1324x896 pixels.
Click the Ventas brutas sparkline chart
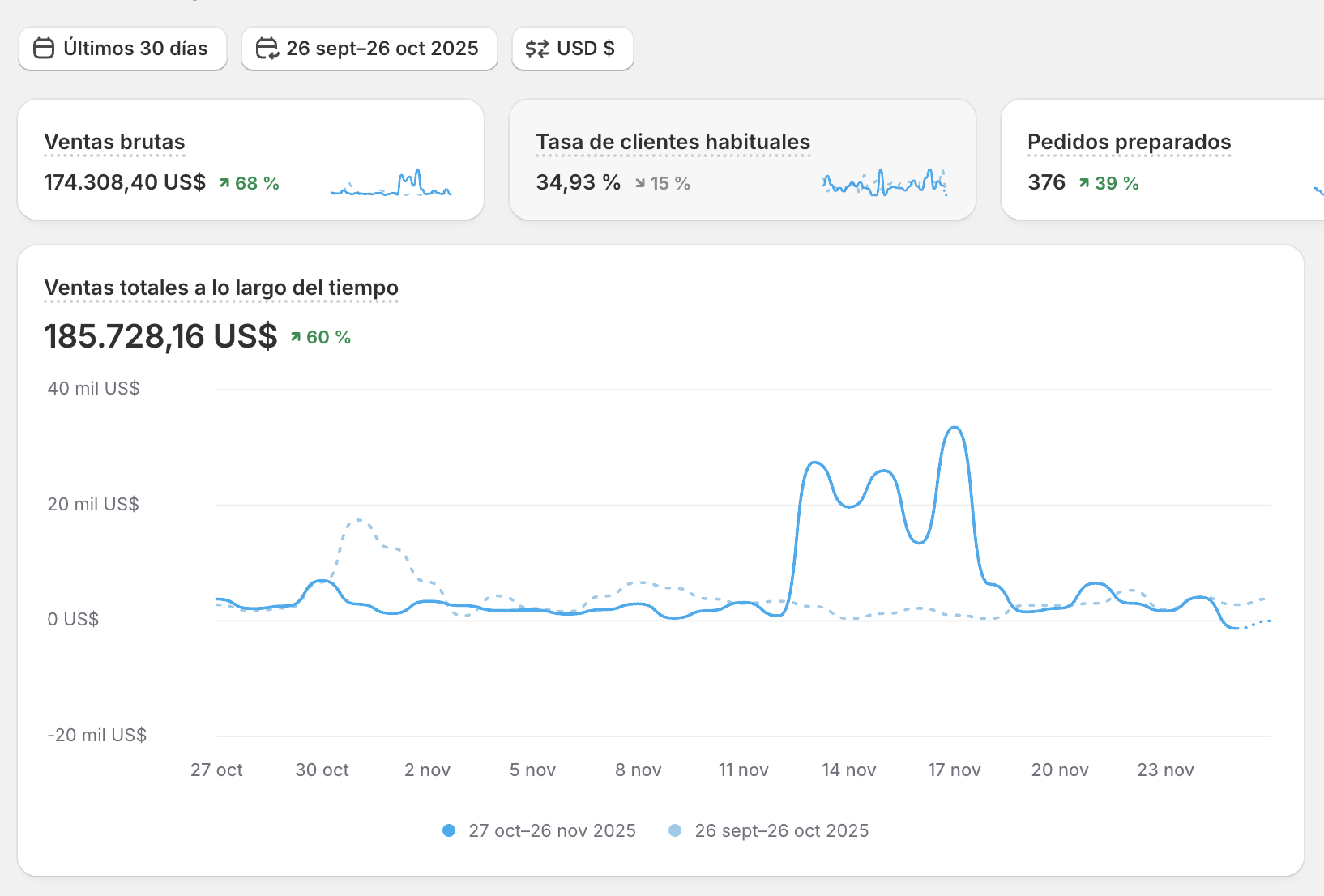point(391,183)
